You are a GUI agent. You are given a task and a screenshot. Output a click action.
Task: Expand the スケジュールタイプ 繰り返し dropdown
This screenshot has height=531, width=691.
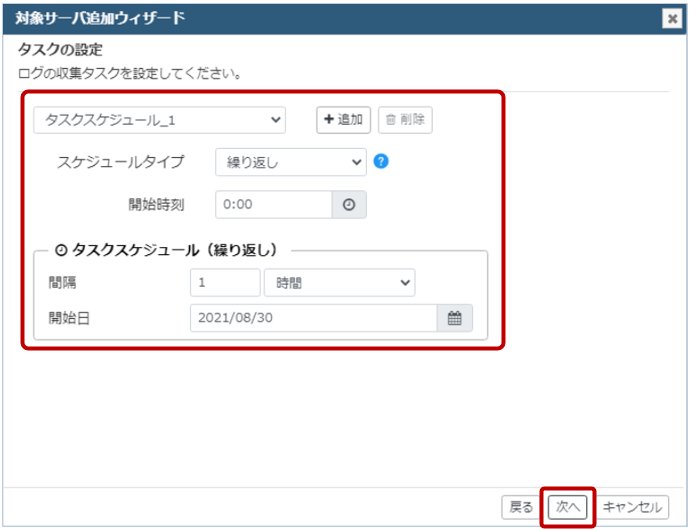point(291,162)
